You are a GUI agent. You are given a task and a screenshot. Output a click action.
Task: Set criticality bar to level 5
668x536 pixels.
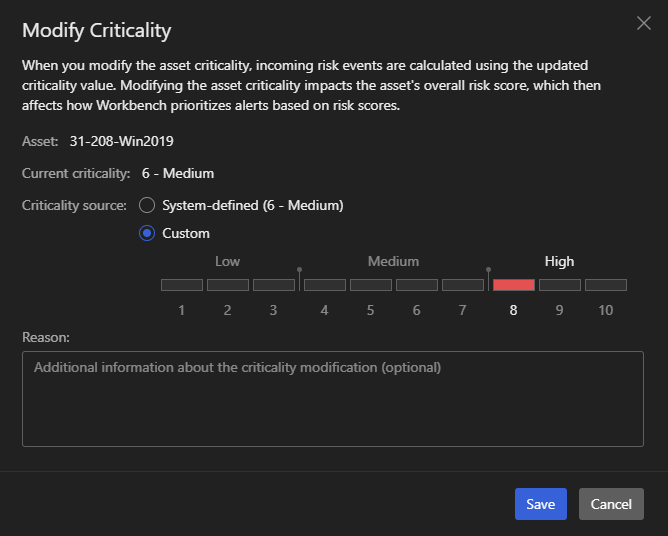tap(371, 285)
